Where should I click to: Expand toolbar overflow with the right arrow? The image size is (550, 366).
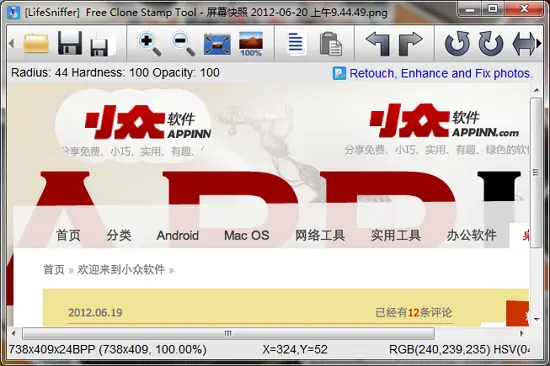pos(539,44)
